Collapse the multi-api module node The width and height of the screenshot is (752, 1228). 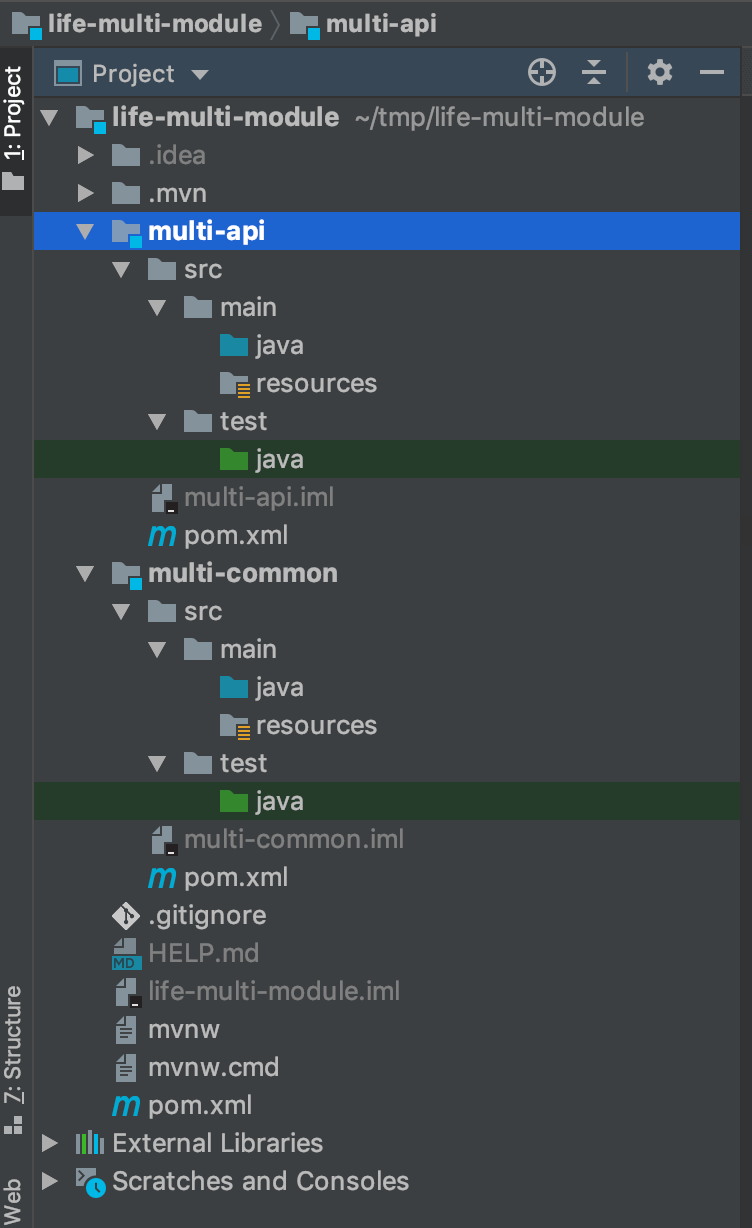(85, 232)
